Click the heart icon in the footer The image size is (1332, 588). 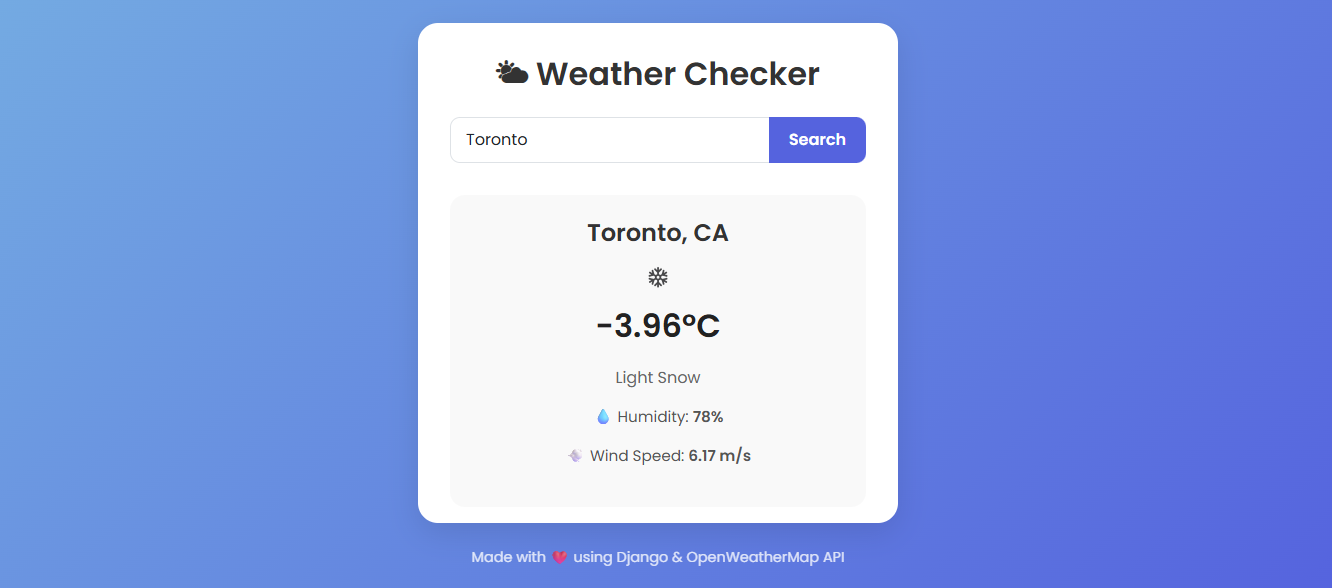(558, 557)
